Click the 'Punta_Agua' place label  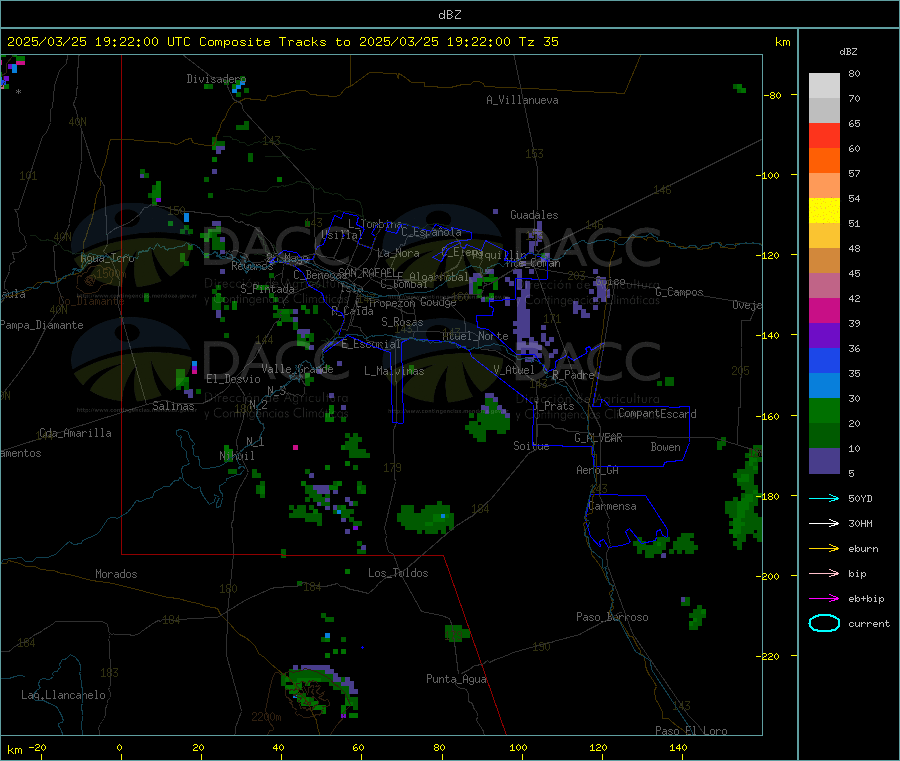[x=456, y=679]
